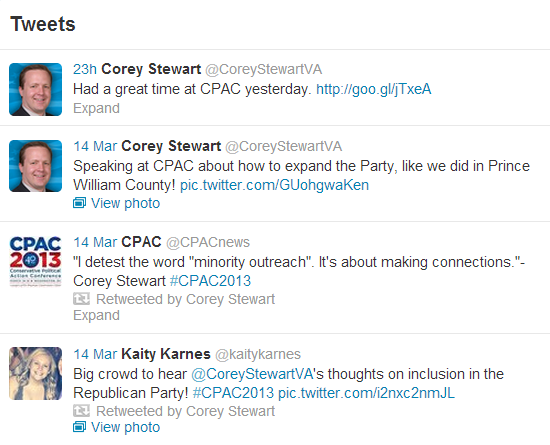
Task: Open the #CPAC2013 hashtag after 'Corey Stewart' in the CPAC tweet
Action: 210,281
